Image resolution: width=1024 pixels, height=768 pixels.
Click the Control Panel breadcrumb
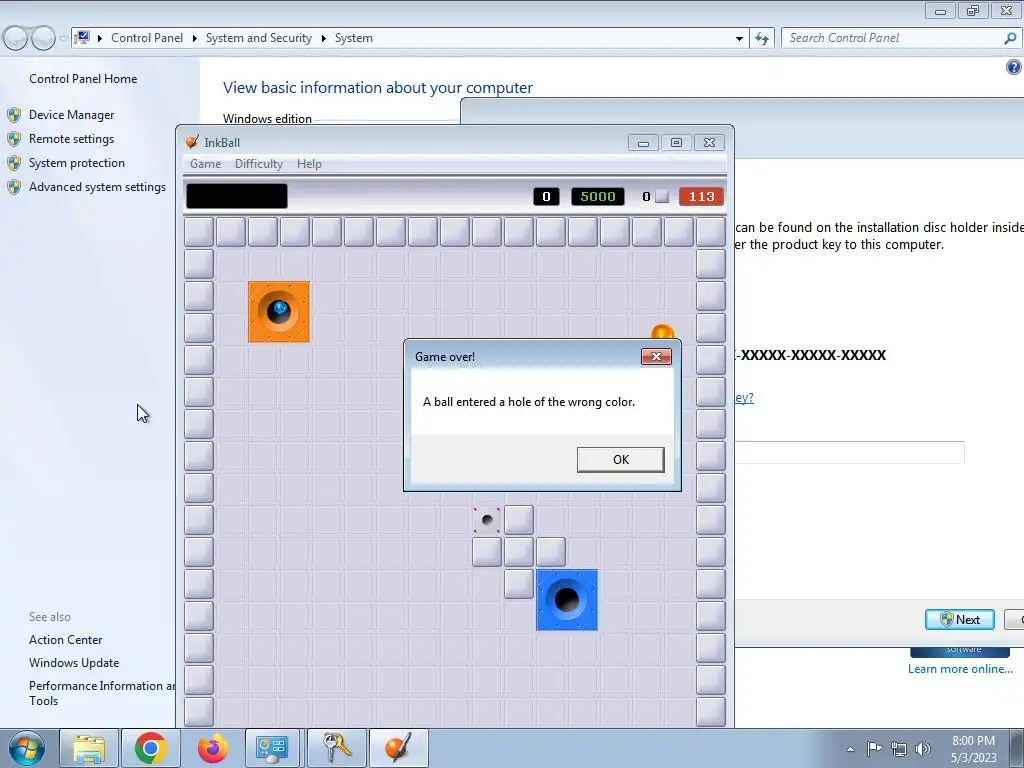[147, 38]
